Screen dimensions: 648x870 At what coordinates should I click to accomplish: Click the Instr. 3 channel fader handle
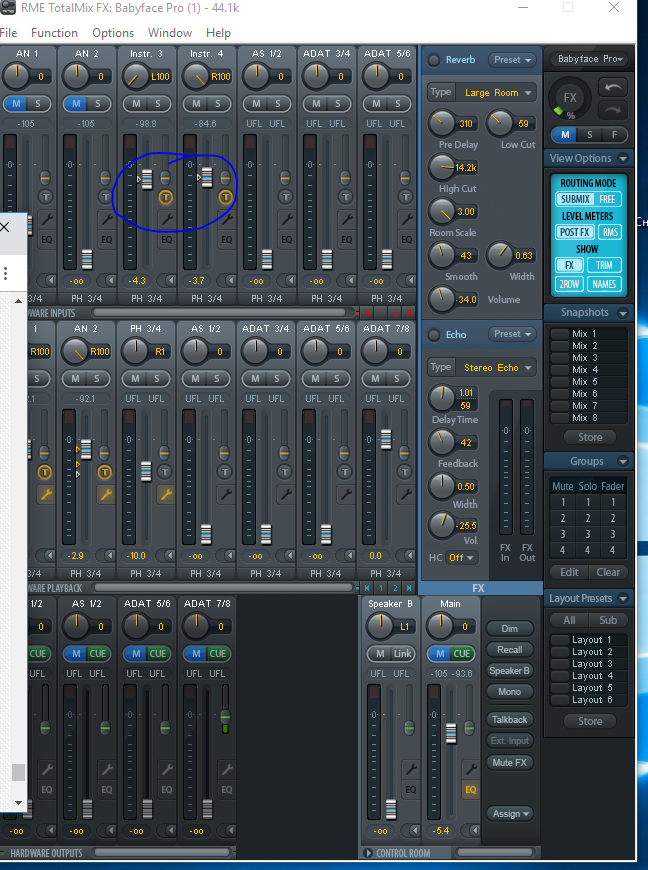147,179
